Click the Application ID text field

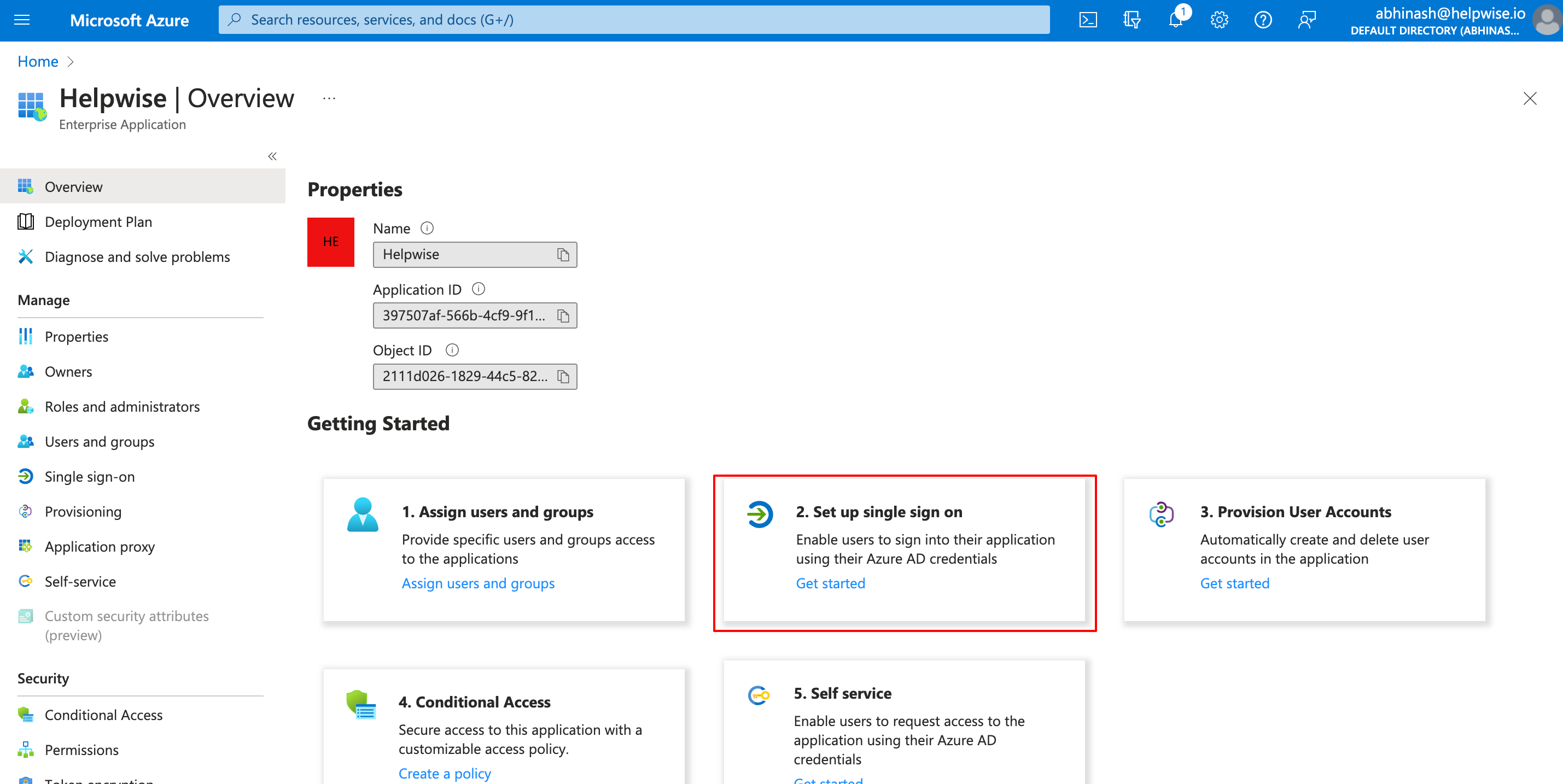click(x=475, y=316)
